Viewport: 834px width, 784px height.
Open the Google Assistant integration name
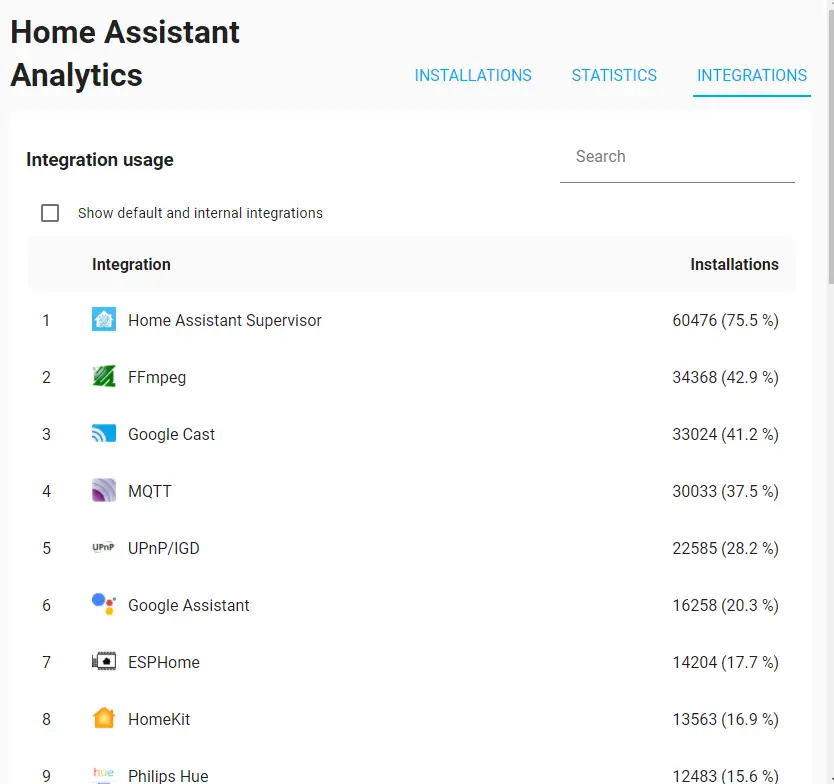188,605
